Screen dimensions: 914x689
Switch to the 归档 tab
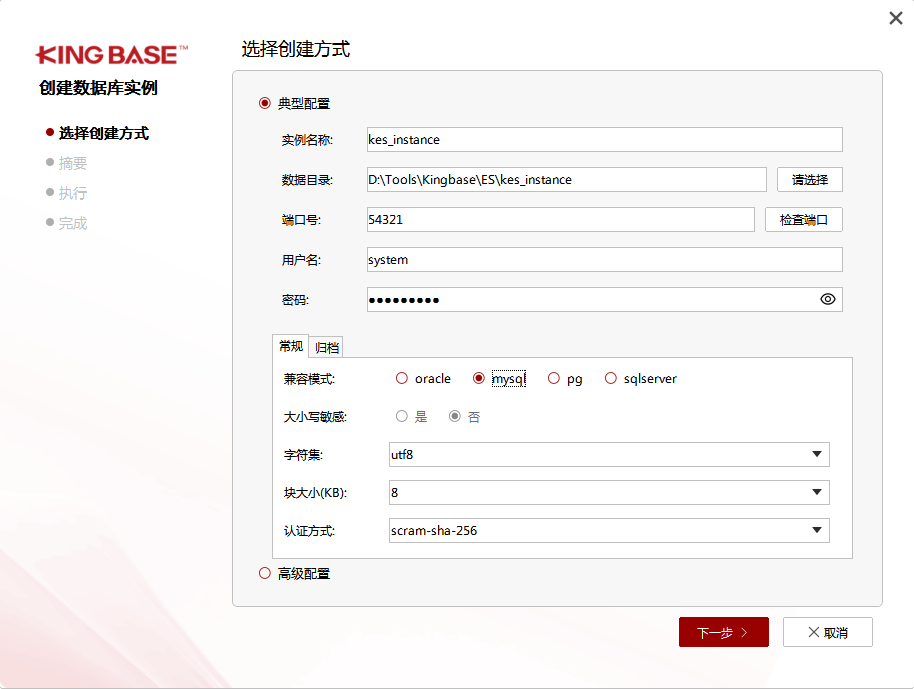coord(326,347)
